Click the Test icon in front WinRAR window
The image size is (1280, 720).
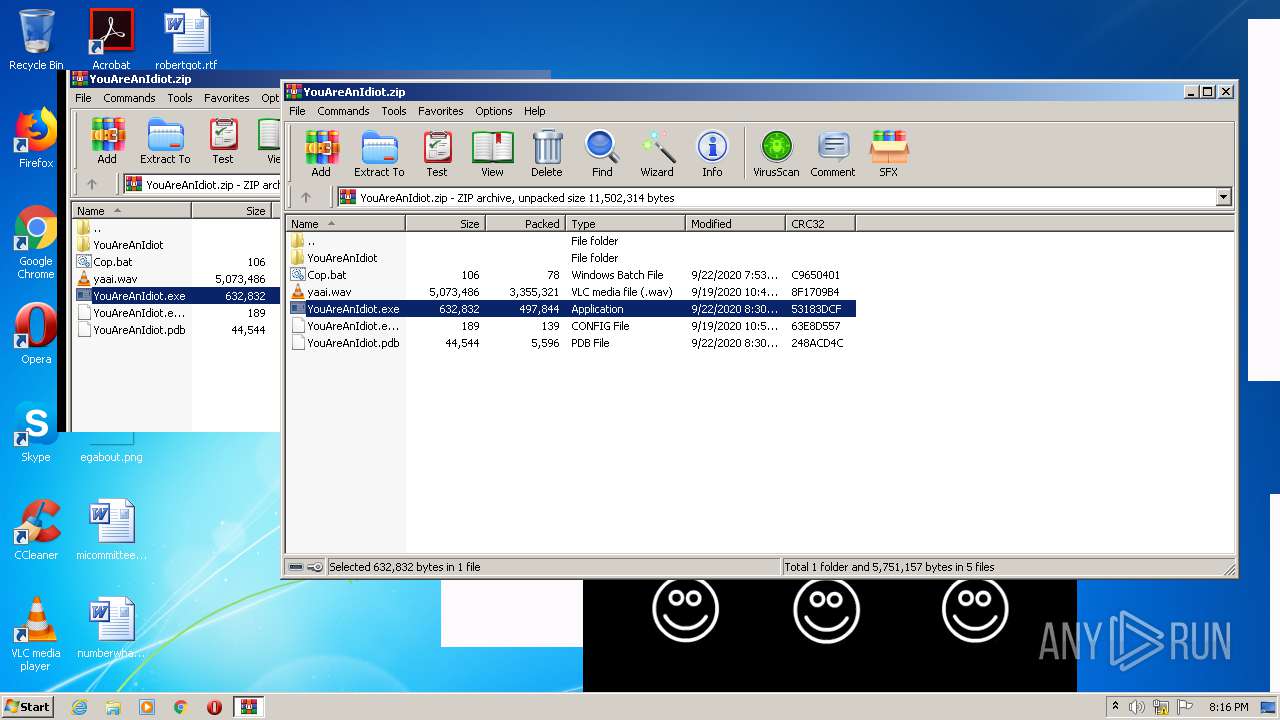pos(437,154)
